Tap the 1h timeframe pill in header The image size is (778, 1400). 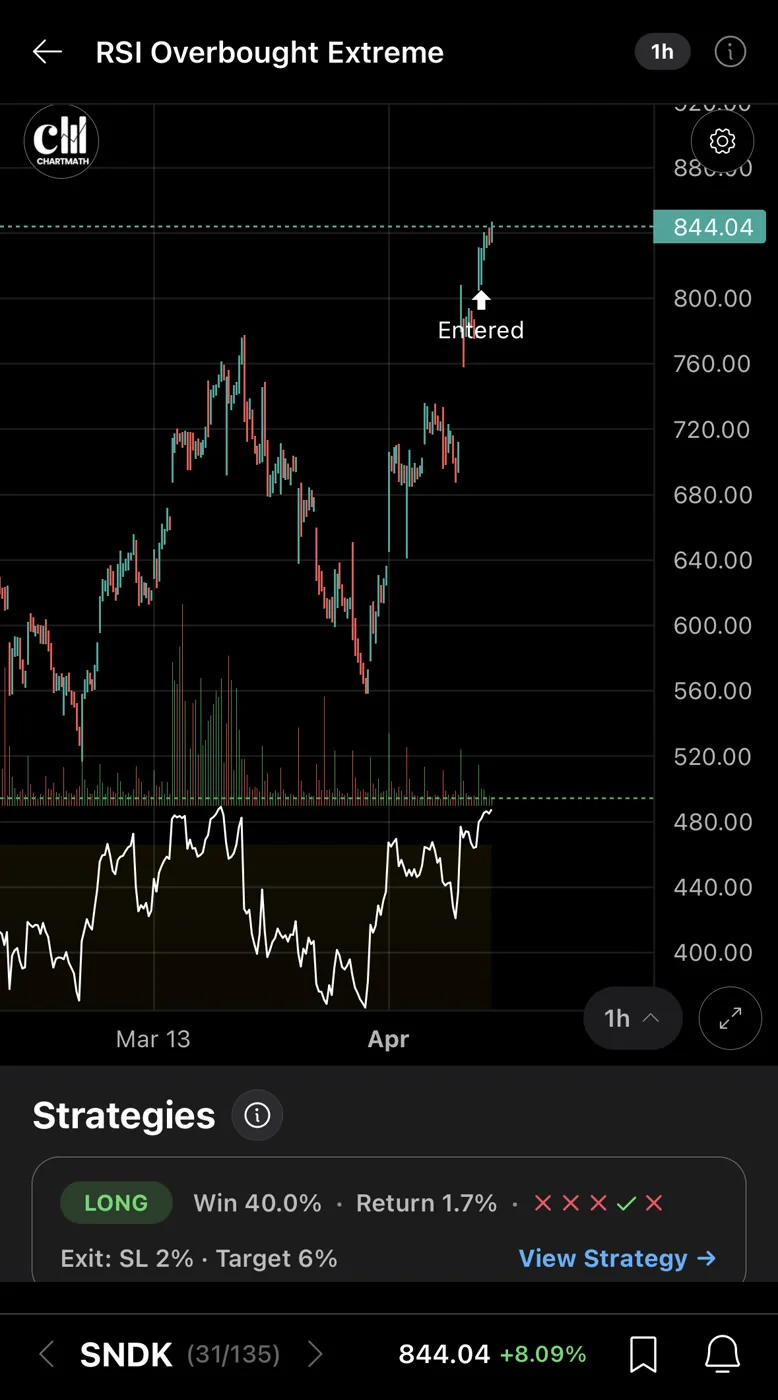pos(662,52)
